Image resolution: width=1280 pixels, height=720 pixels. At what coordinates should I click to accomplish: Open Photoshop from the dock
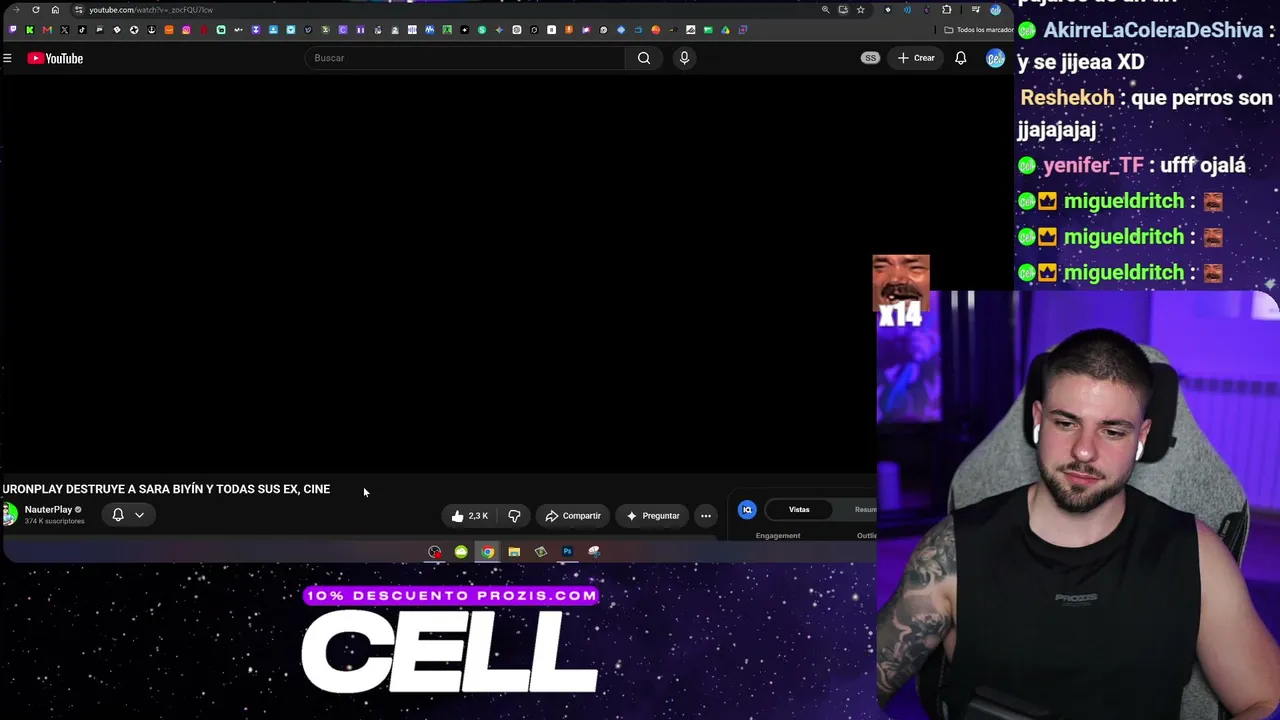pos(567,552)
